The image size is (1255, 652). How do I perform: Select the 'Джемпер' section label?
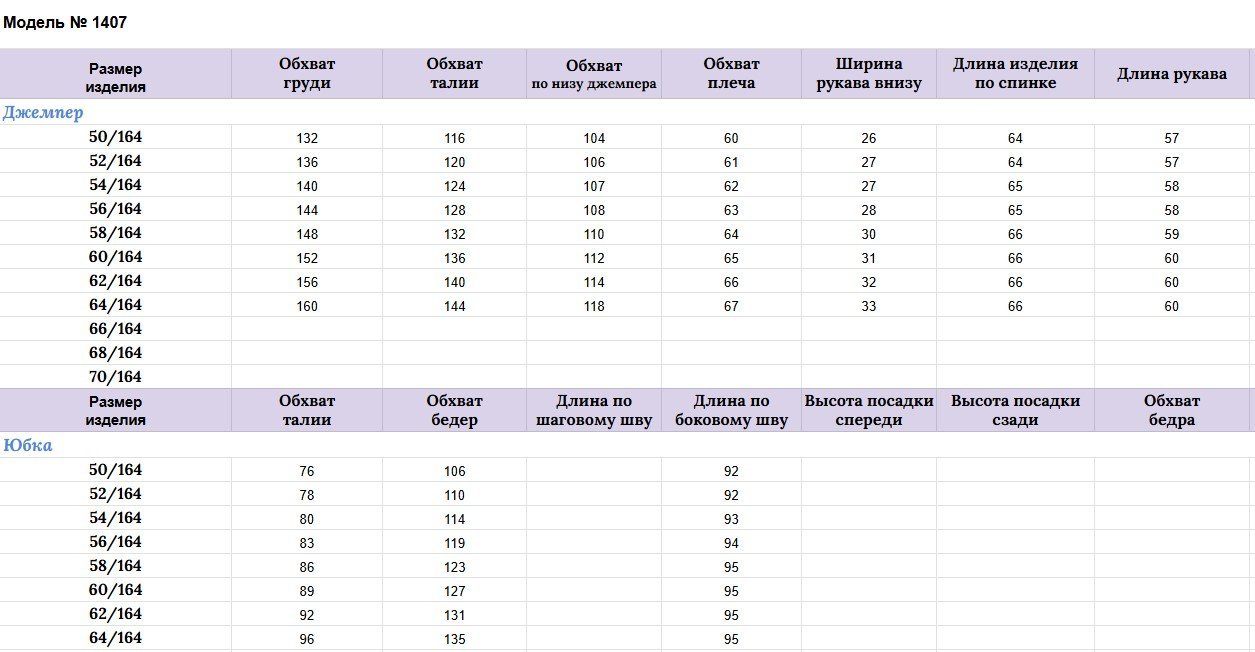pos(43,113)
